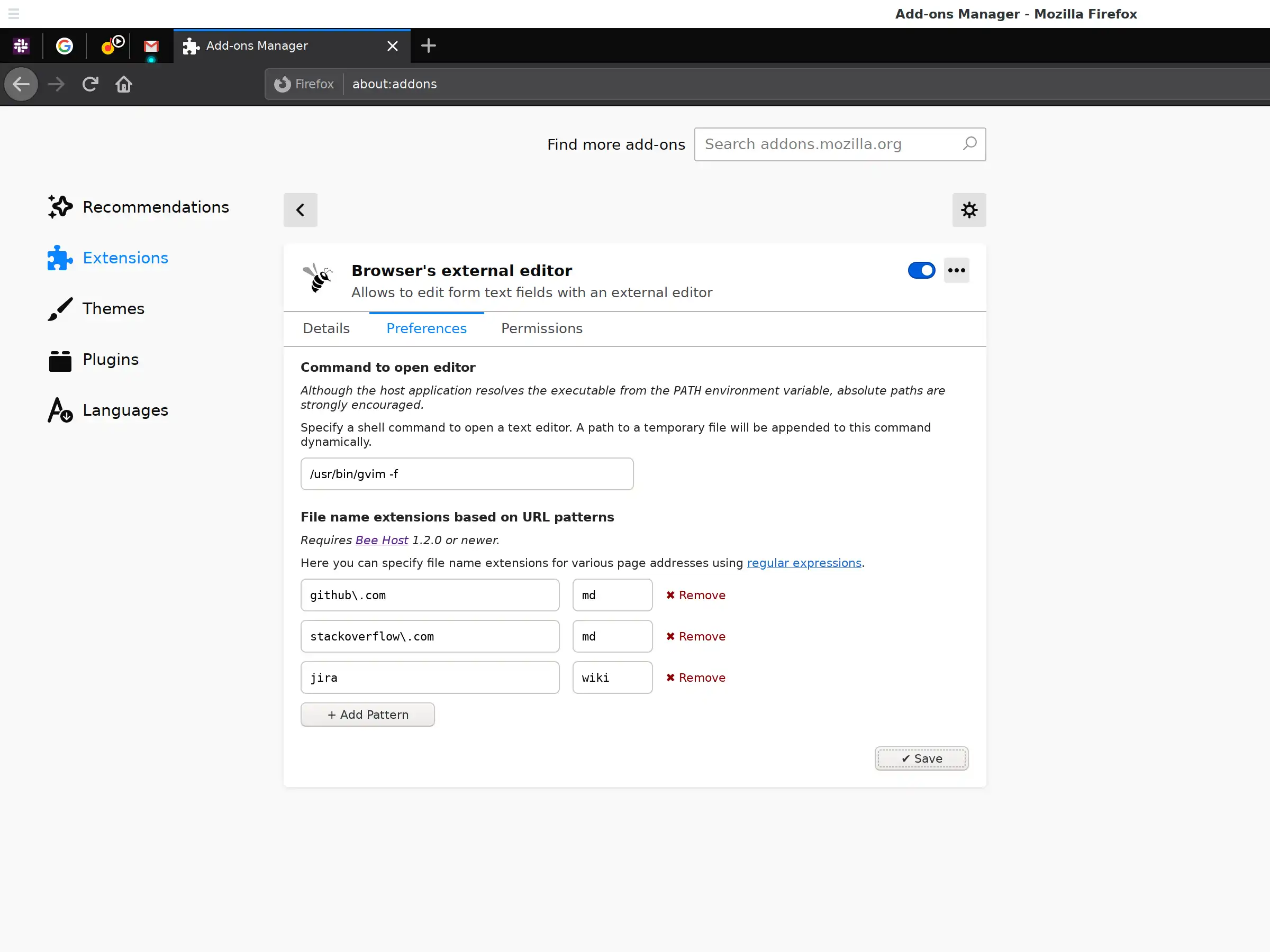Click into the command editor input field

[467, 474]
